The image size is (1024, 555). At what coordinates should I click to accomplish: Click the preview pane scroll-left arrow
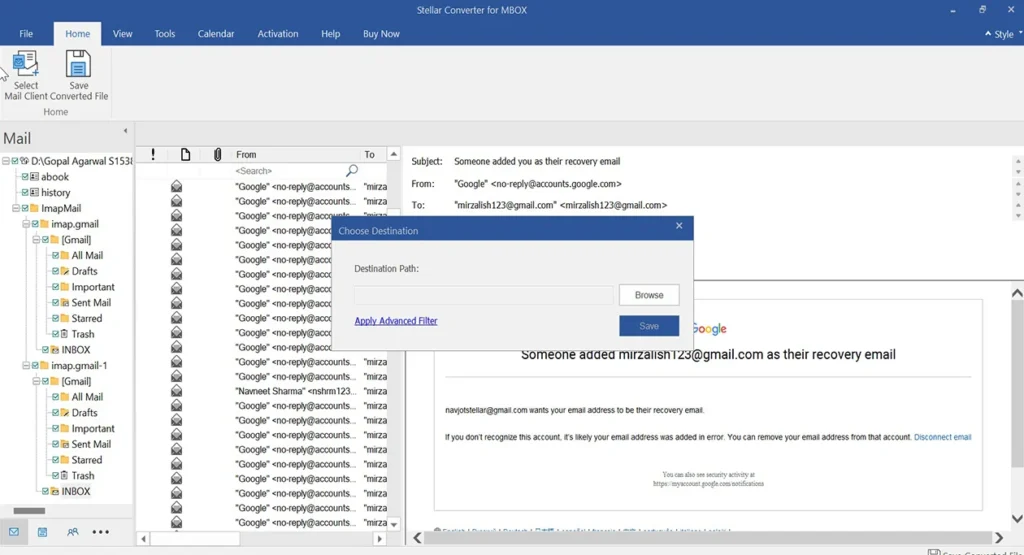pyautogui.click(x=418, y=537)
